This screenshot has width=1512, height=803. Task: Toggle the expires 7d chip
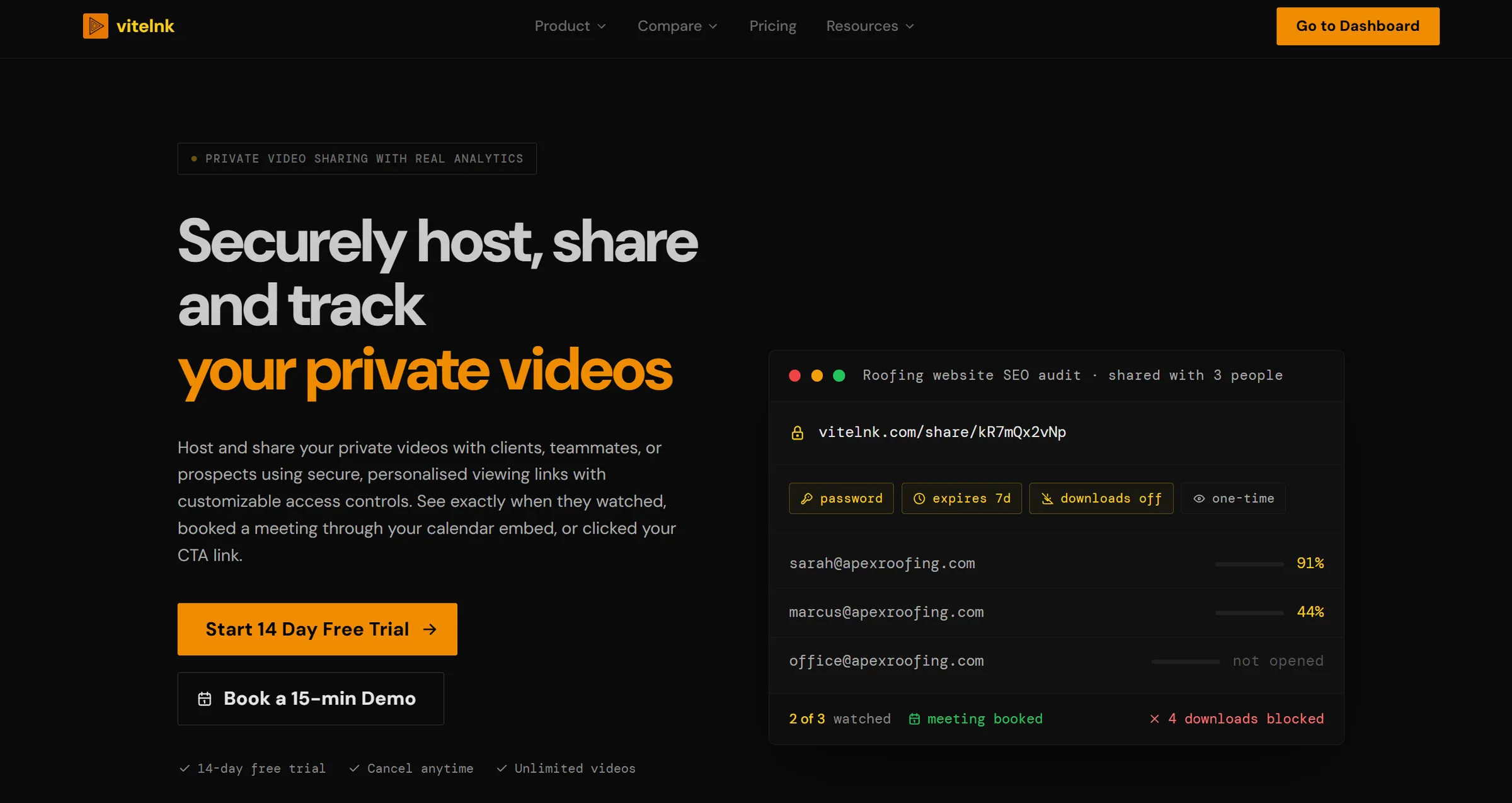(961, 498)
